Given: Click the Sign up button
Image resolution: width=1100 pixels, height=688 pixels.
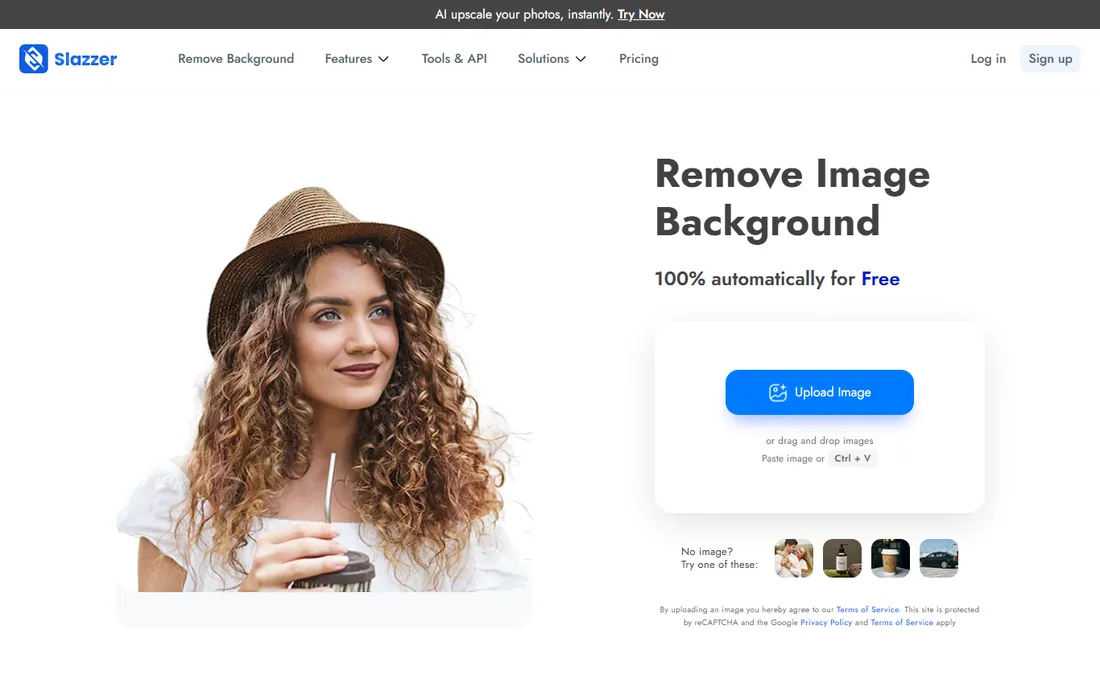Looking at the screenshot, I should point(1050,59).
